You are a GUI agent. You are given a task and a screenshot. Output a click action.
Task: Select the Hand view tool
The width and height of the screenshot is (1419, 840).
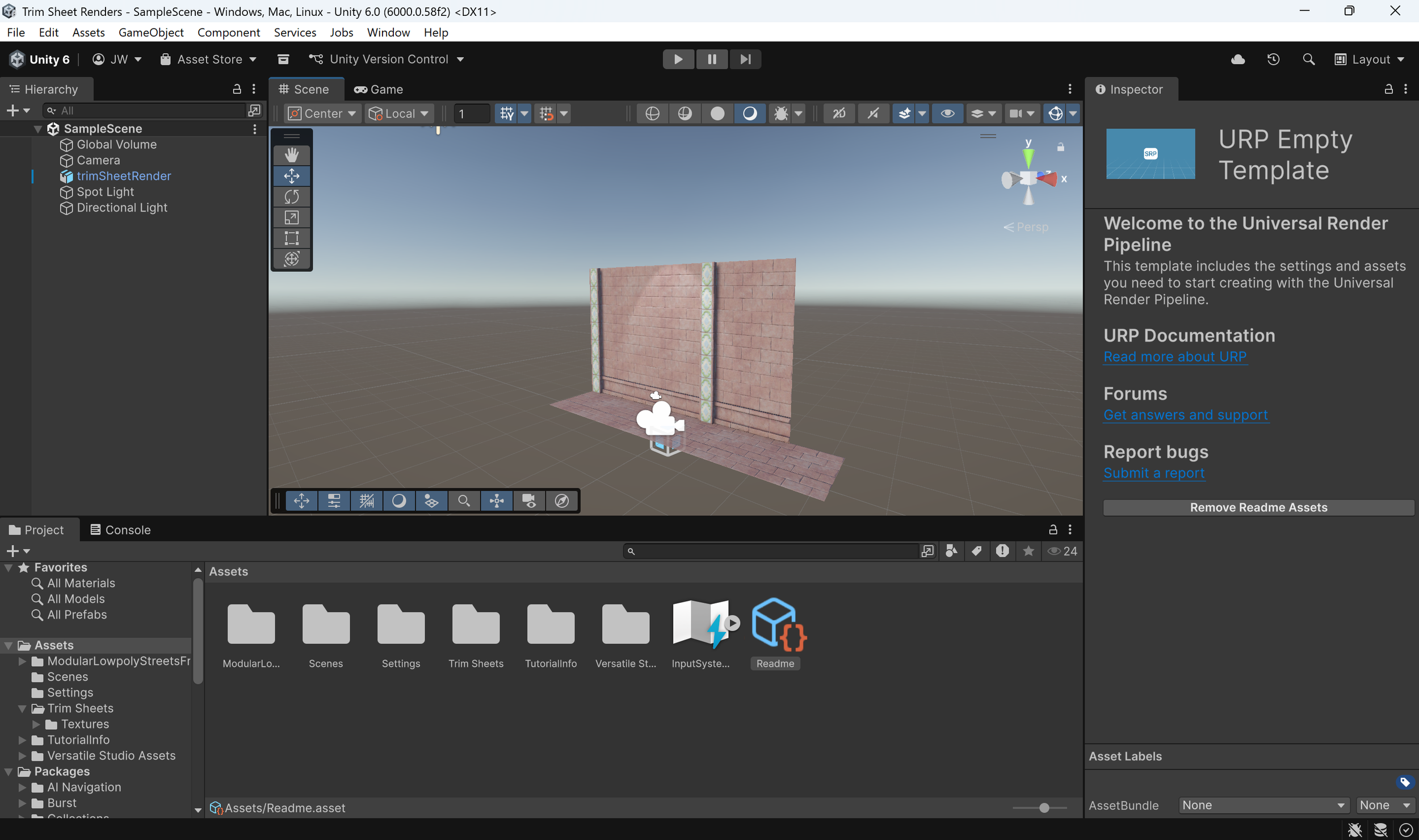tap(291, 155)
